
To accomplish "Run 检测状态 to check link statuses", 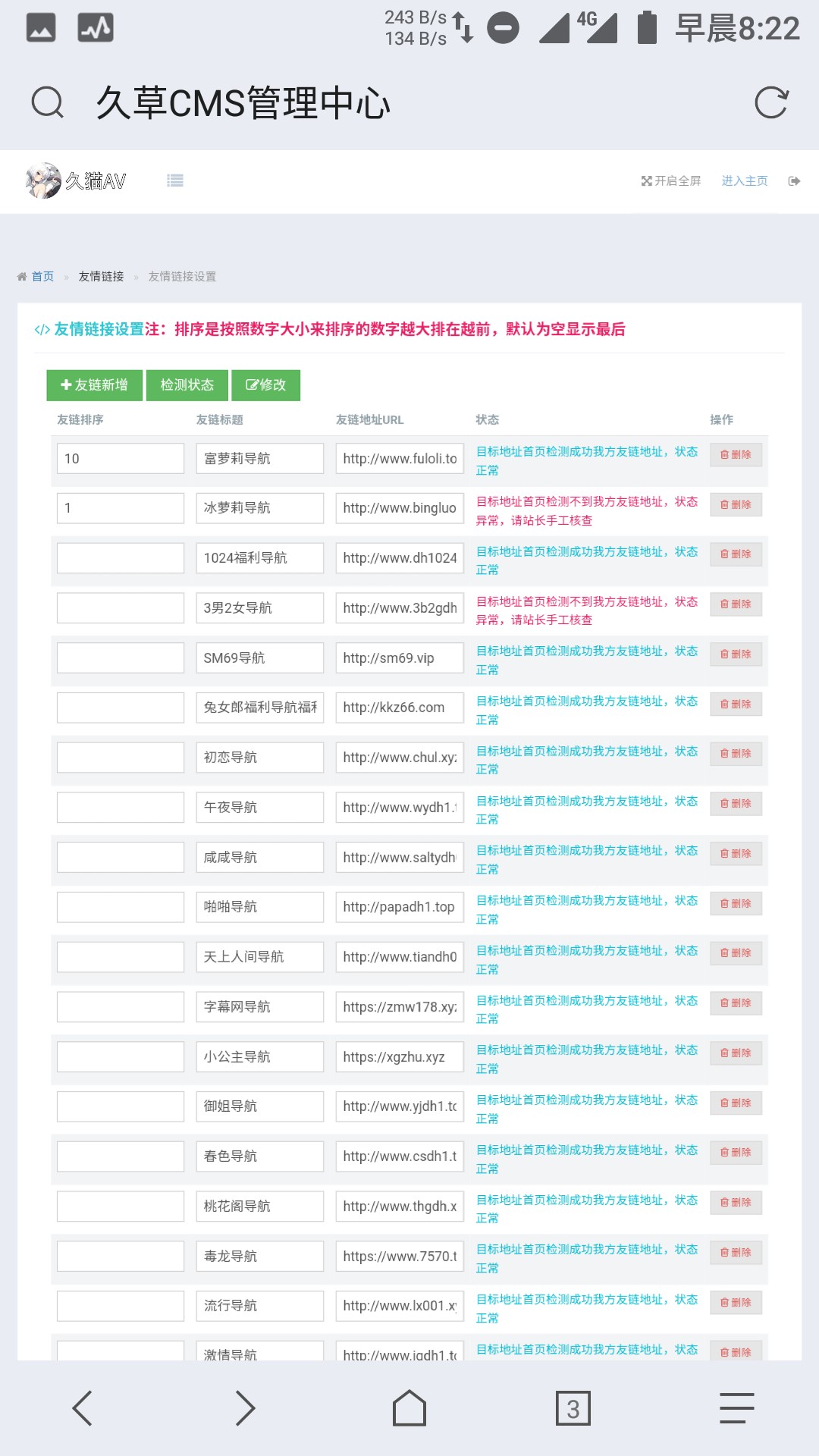I will (186, 385).
